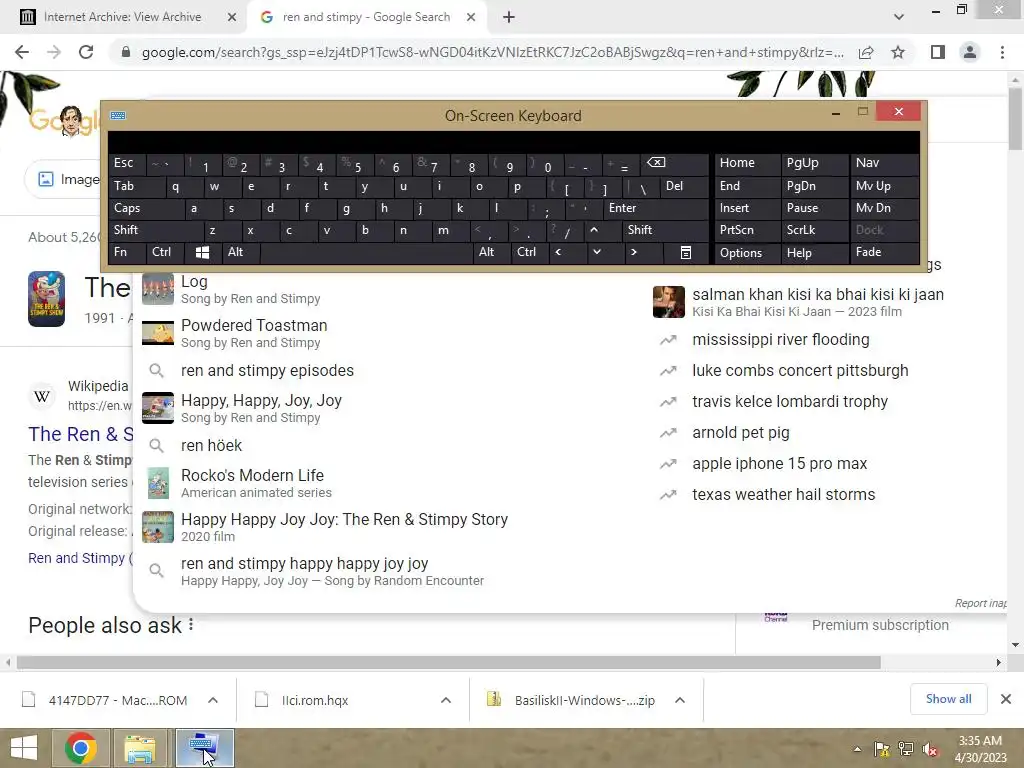This screenshot has width=1024, height=768.
Task: Tap the Windows logo key on the keyboard
Action: (x=202, y=253)
